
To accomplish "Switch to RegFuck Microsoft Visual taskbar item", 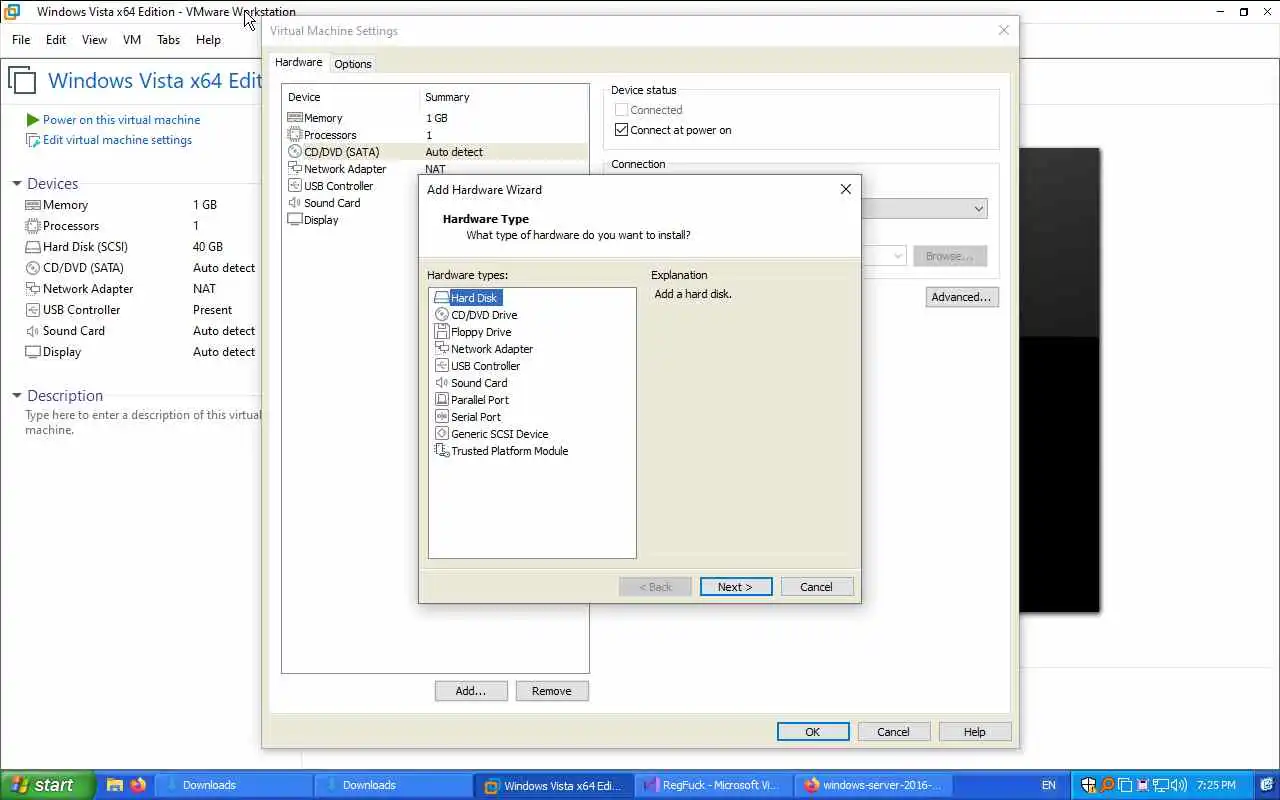I will [x=713, y=785].
